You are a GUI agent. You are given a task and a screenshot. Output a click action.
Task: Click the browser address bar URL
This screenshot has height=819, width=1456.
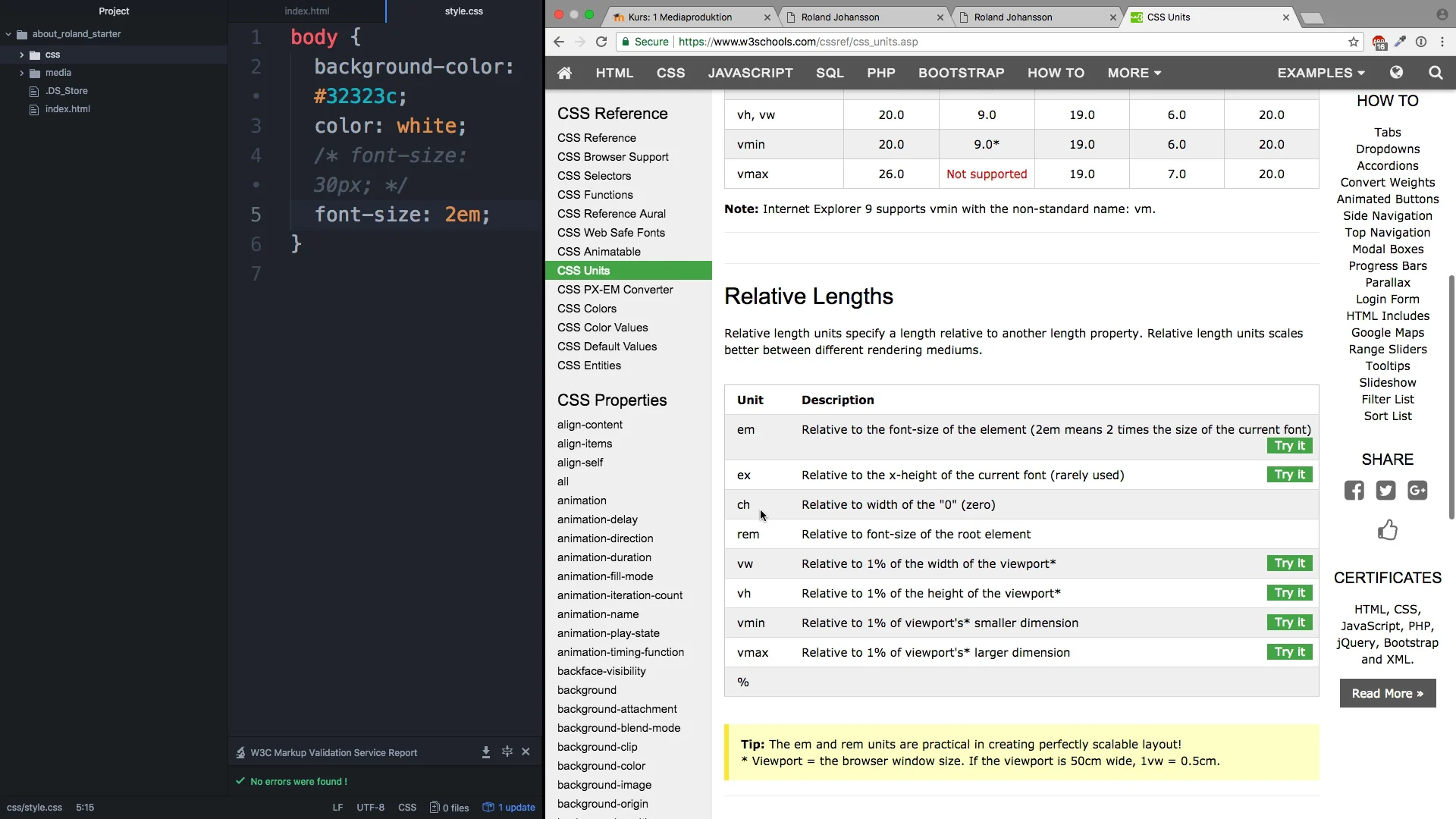coord(799,42)
